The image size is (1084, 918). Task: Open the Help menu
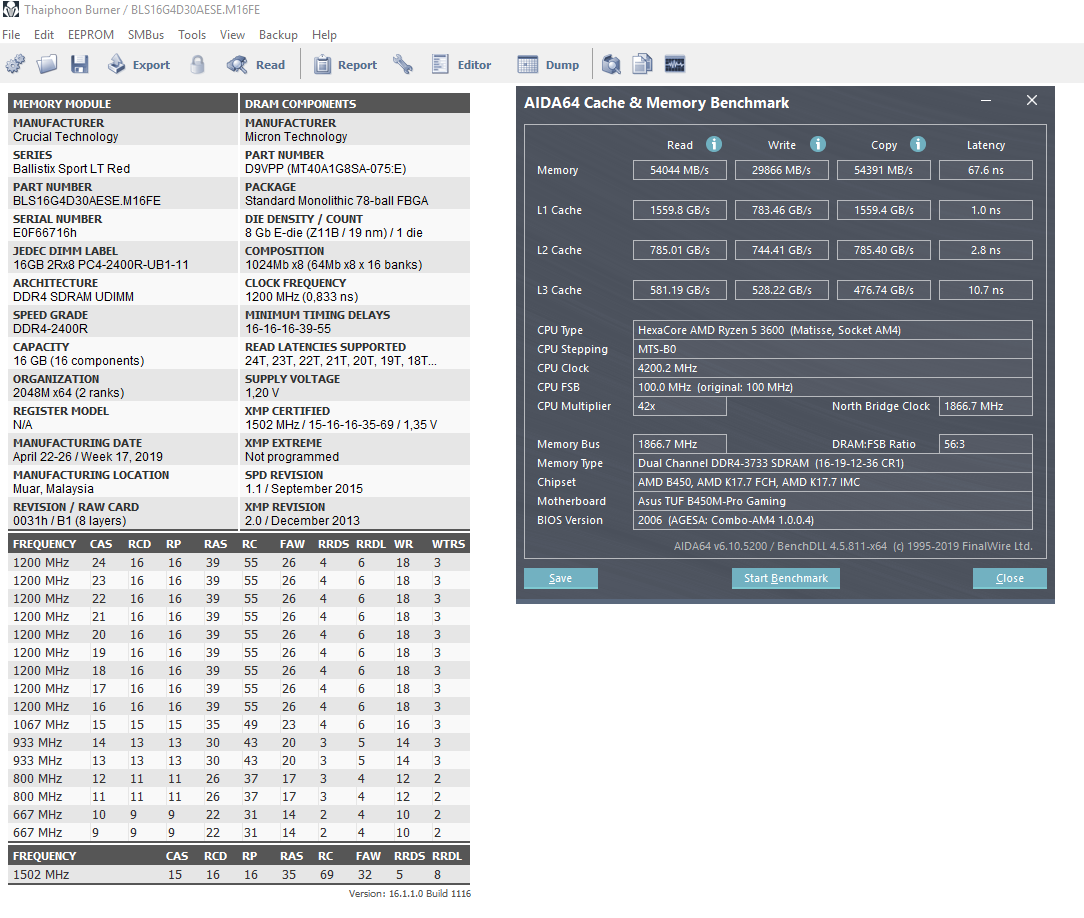click(324, 35)
